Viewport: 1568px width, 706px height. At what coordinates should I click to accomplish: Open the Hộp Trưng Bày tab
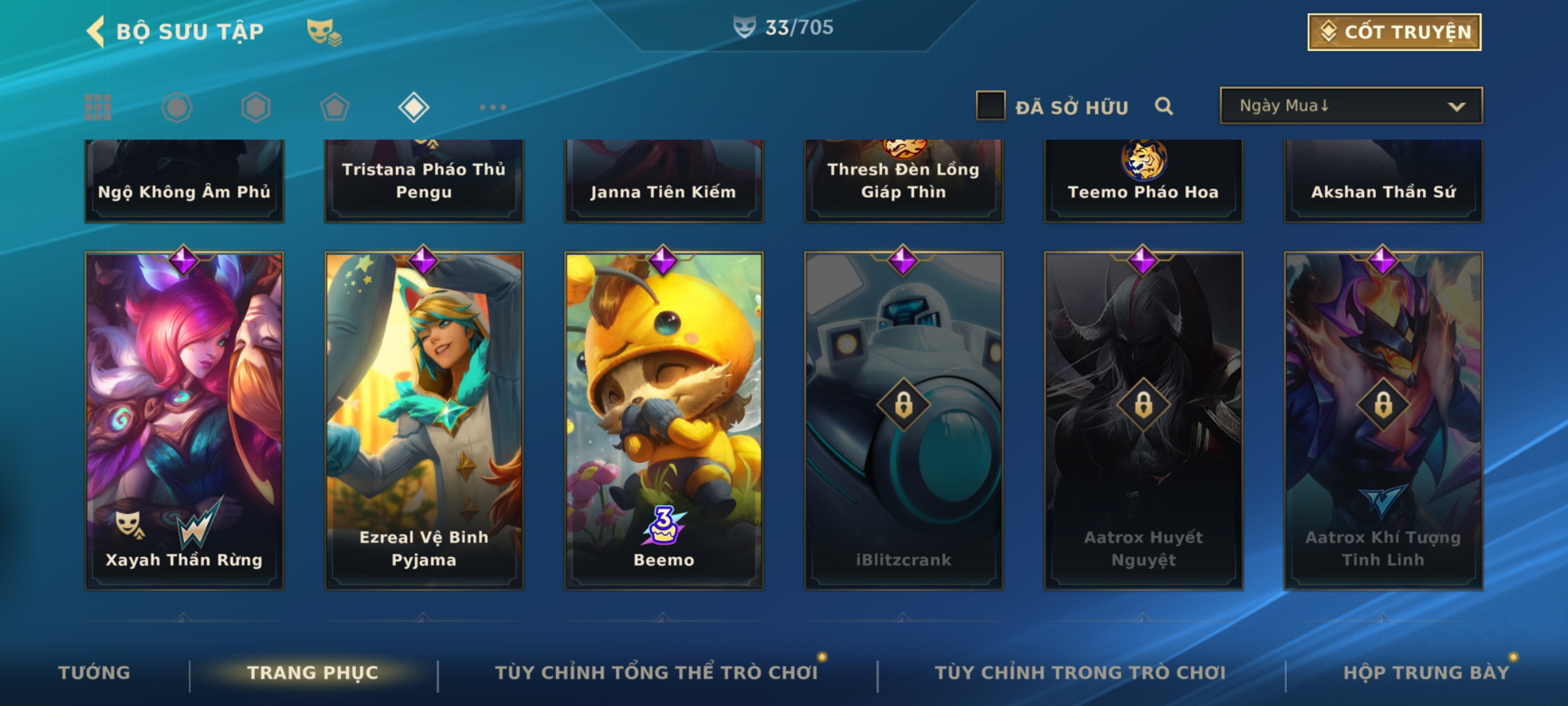click(x=1427, y=673)
